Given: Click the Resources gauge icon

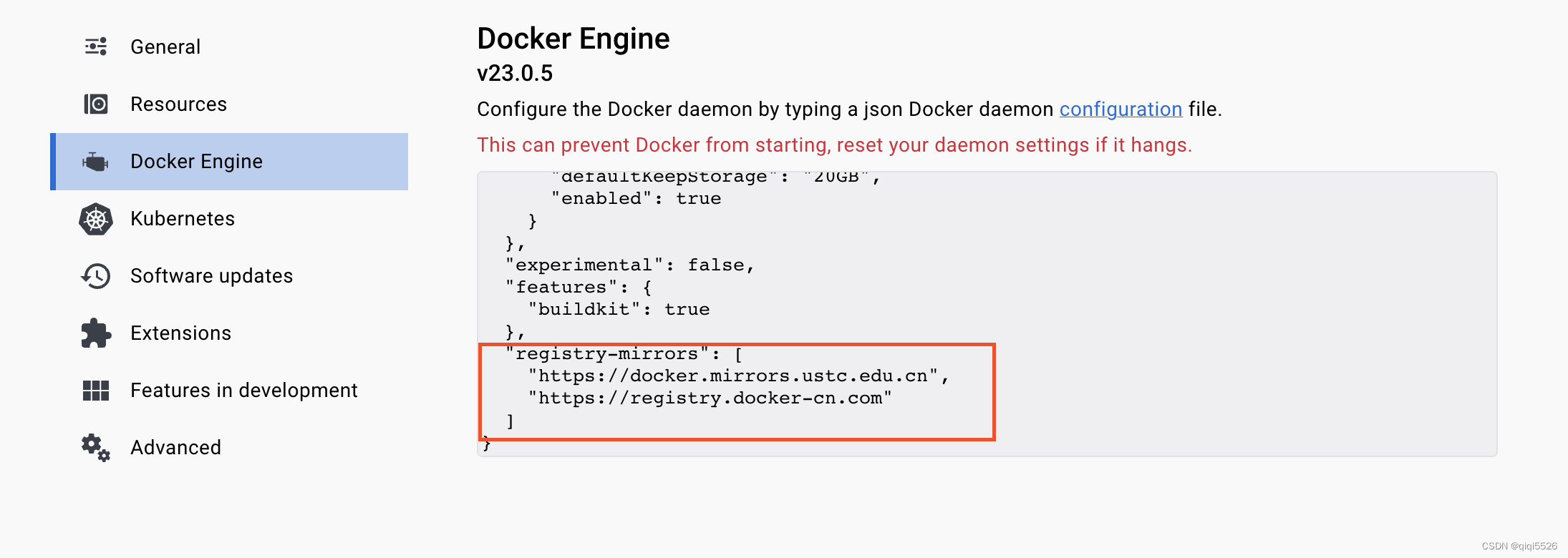Looking at the screenshot, I should [x=95, y=104].
